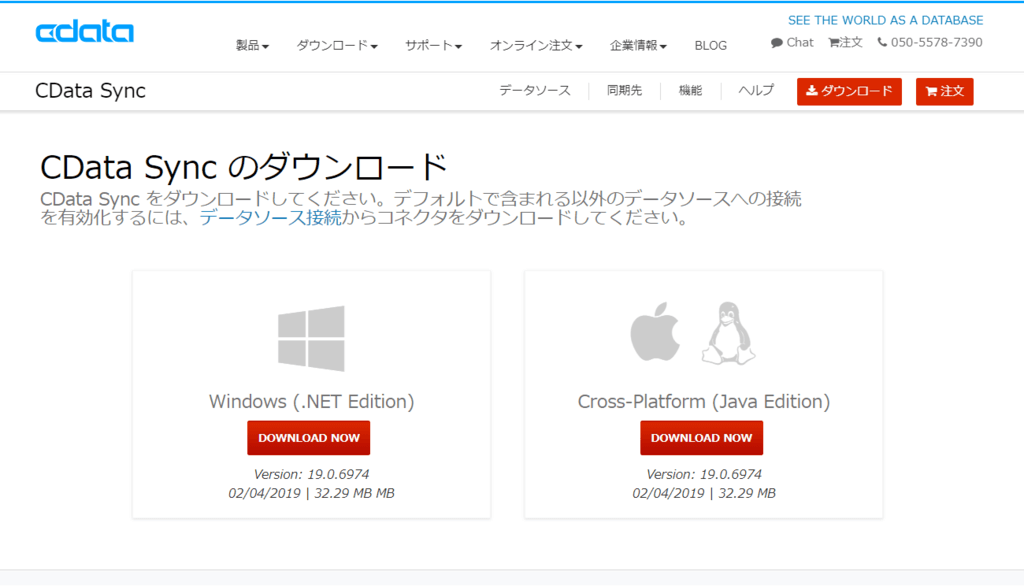Go to the データソース section
The height and width of the screenshot is (586, 1024).
(535, 91)
